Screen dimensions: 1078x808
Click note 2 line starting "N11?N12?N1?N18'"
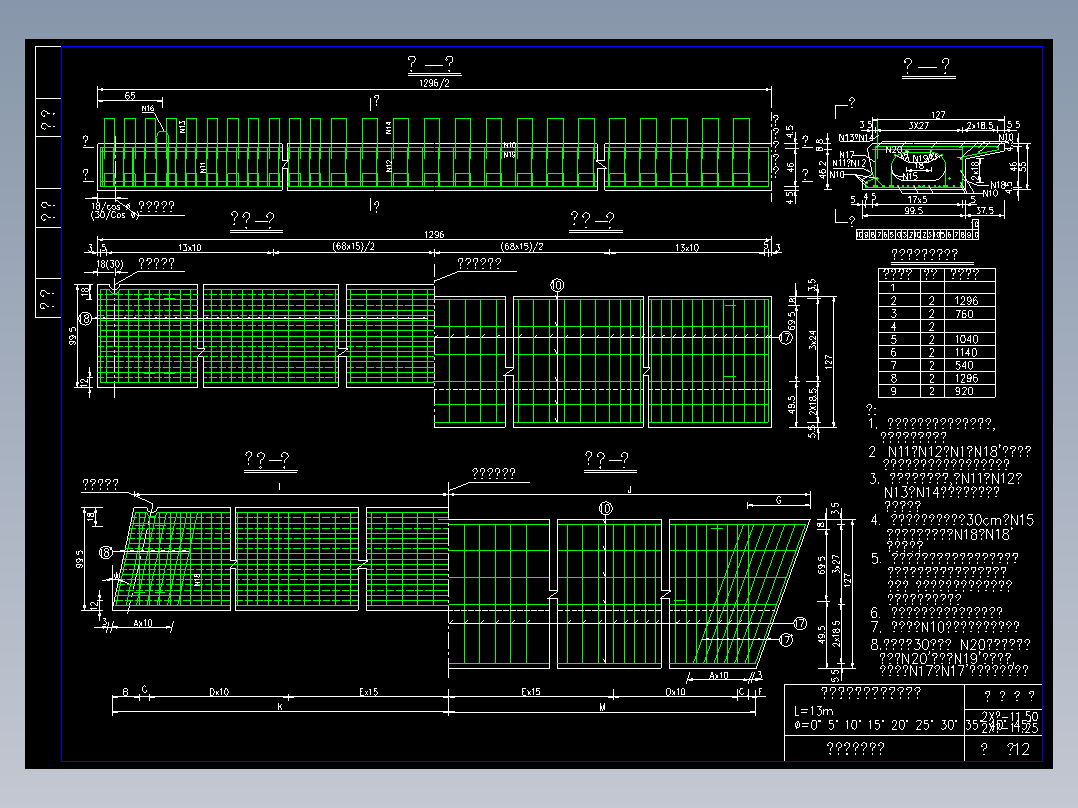click(x=959, y=452)
